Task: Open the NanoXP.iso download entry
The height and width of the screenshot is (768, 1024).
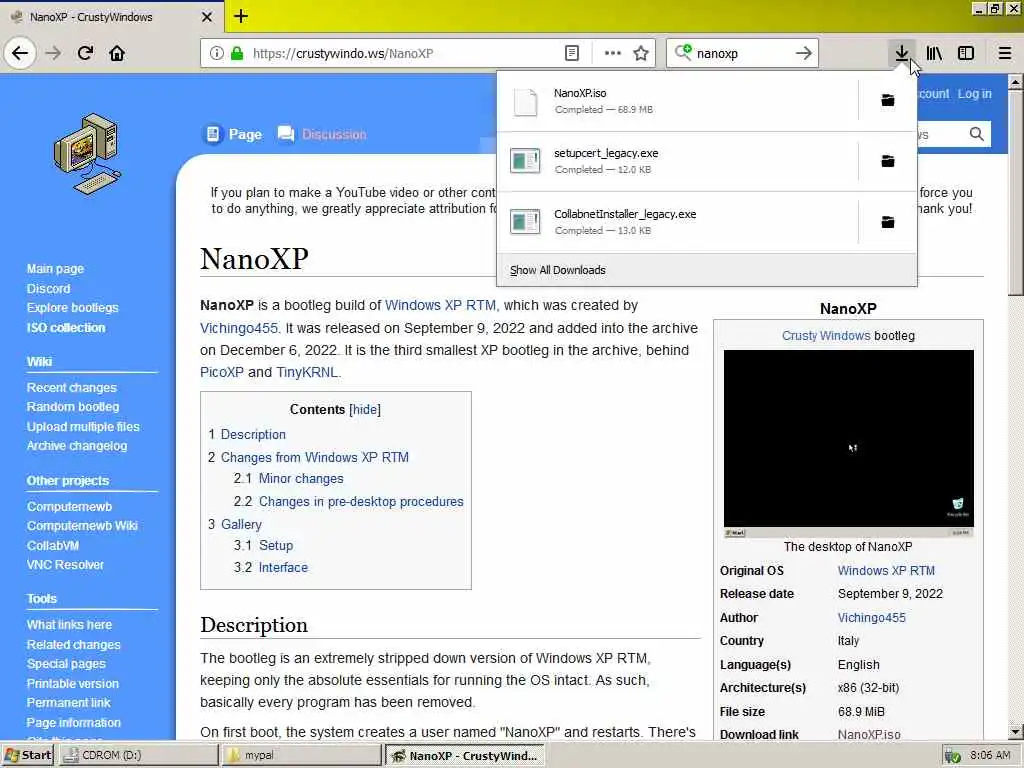Action: [677, 101]
